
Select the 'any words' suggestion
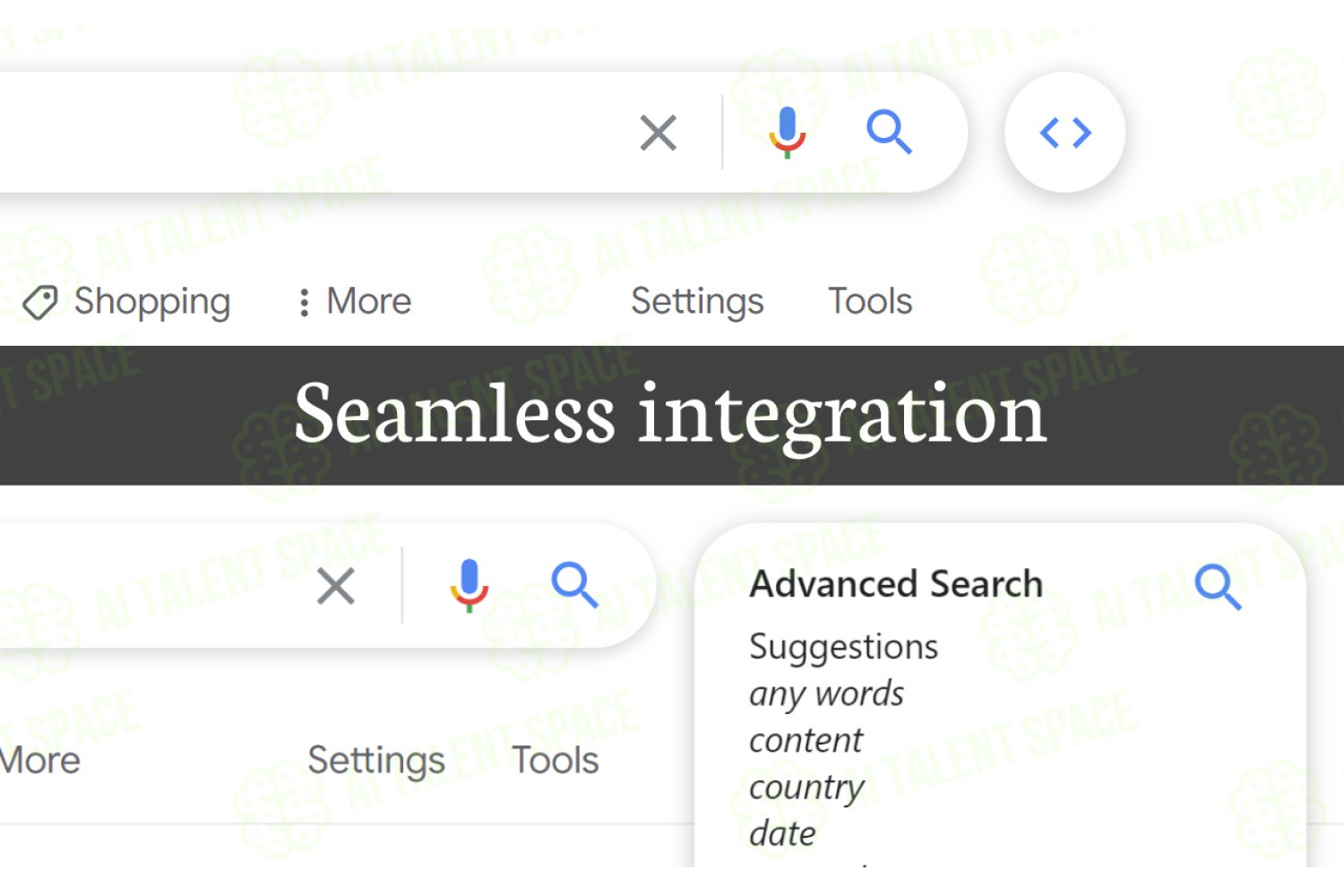[826, 694]
